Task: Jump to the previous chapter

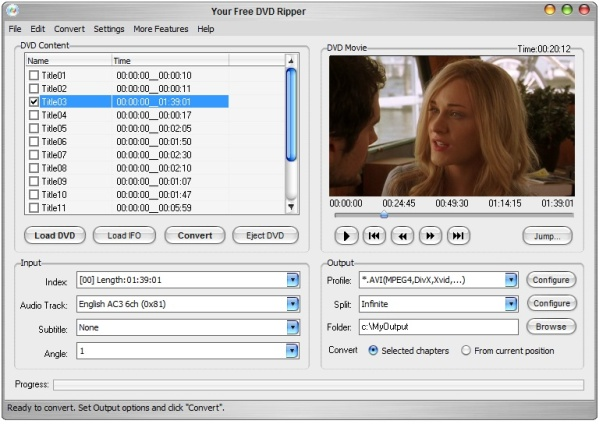Action: pos(374,236)
